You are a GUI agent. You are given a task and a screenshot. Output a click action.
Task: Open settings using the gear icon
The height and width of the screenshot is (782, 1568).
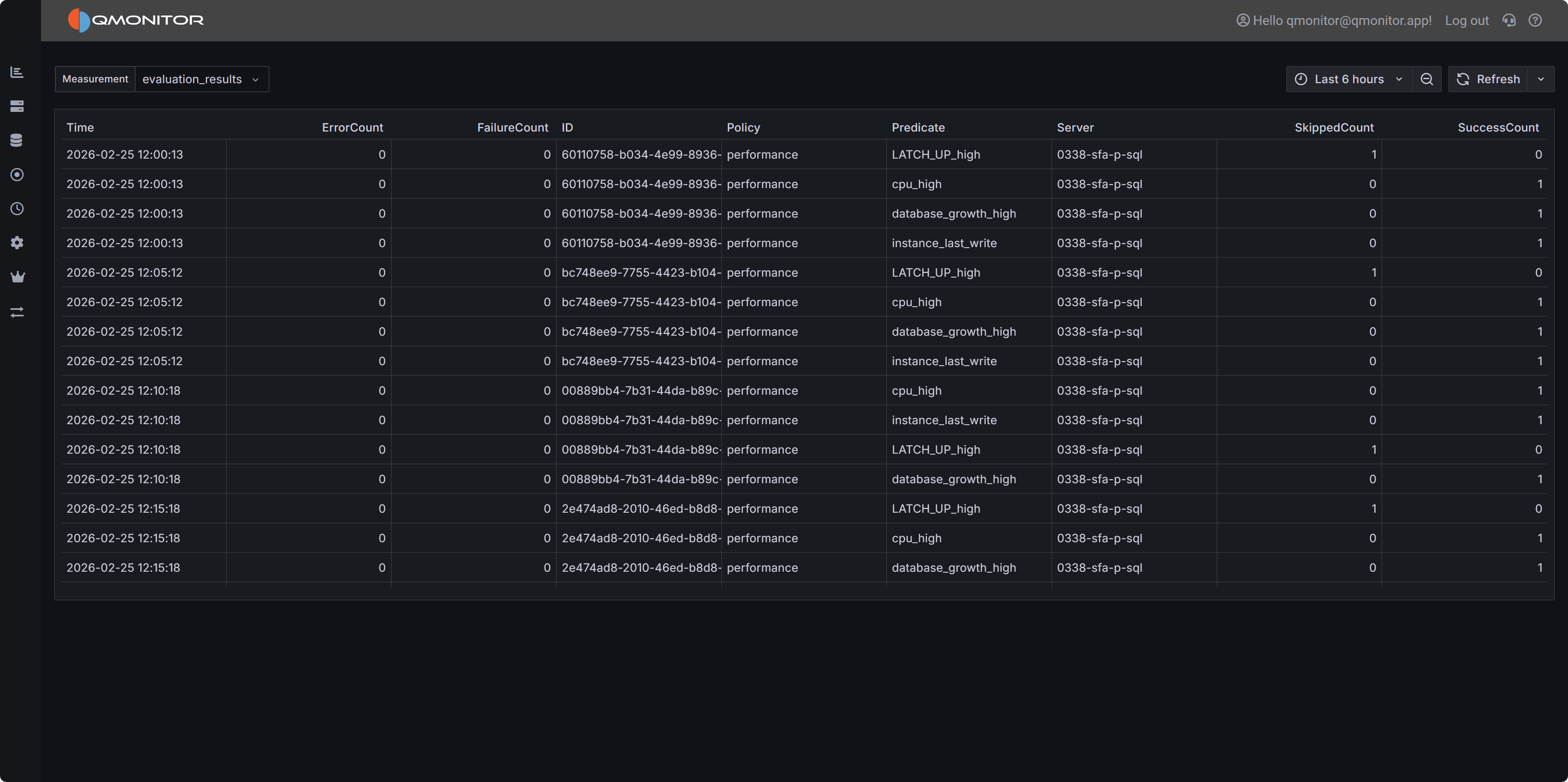(17, 243)
